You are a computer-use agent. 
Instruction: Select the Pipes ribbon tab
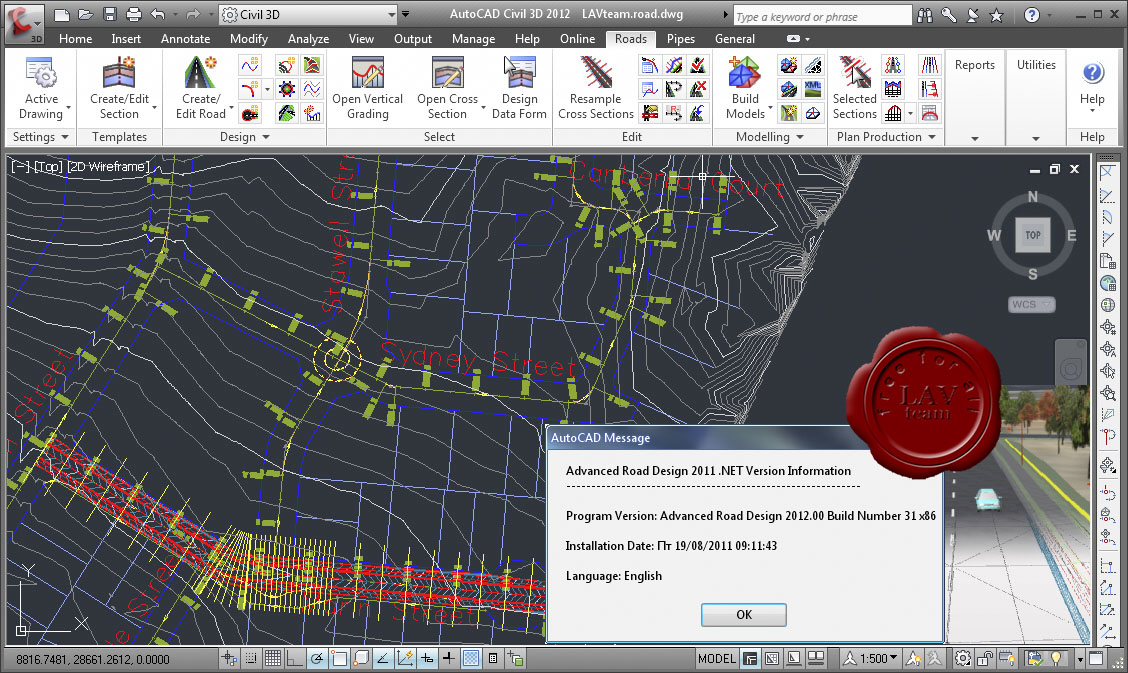tap(681, 39)
